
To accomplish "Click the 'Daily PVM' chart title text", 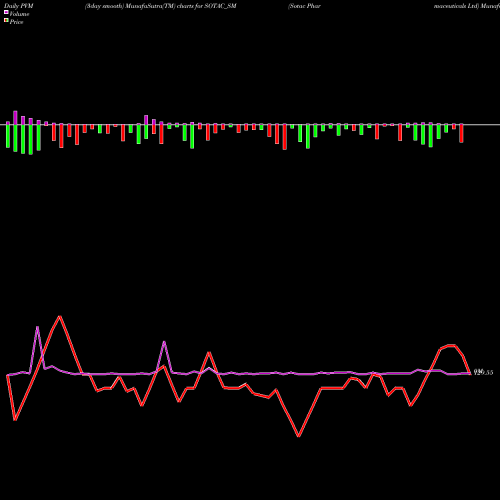I will pos(19,6).
